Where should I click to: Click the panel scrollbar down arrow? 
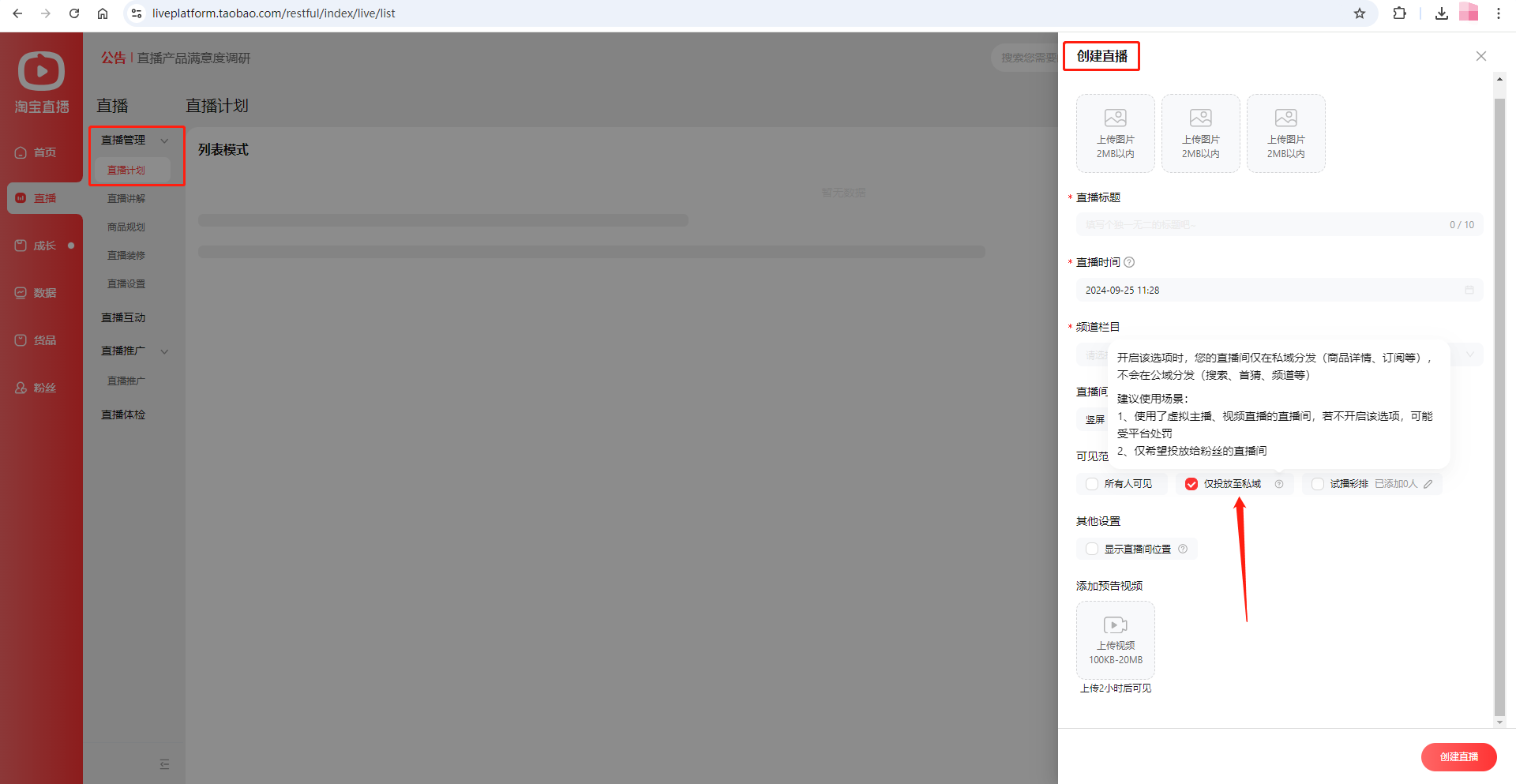point(1499,722)
